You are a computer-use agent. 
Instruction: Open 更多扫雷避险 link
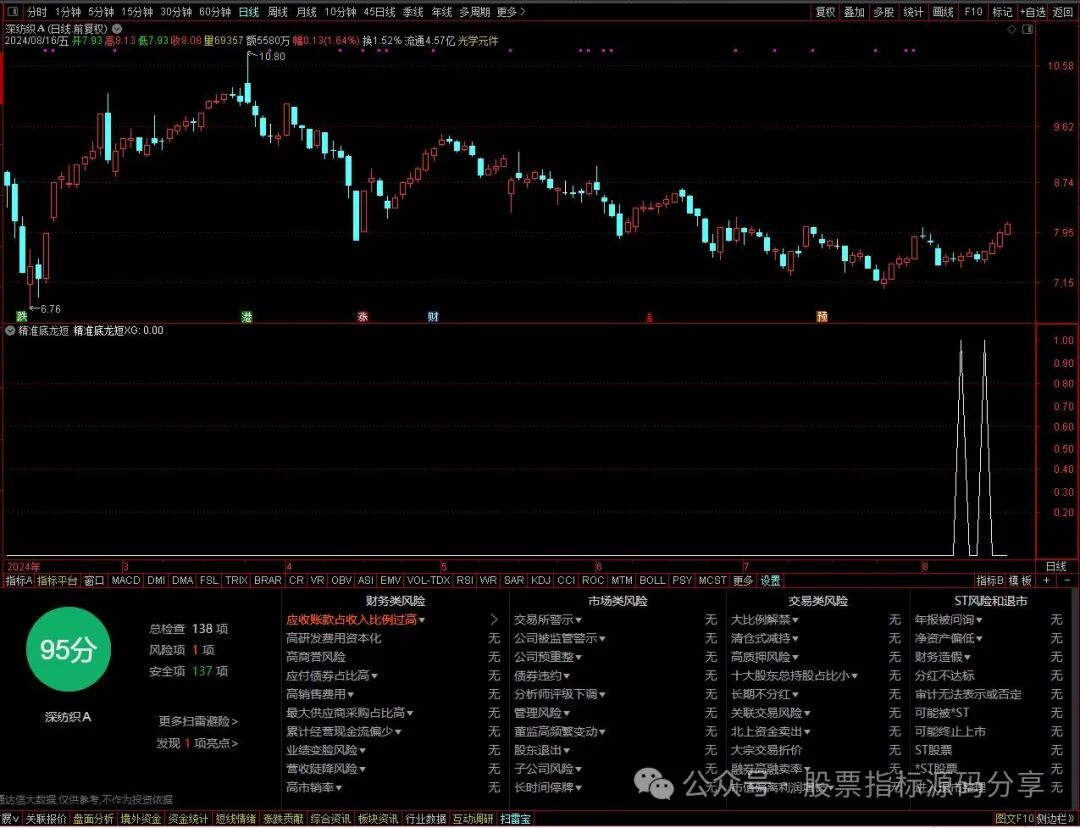point(198,721)
